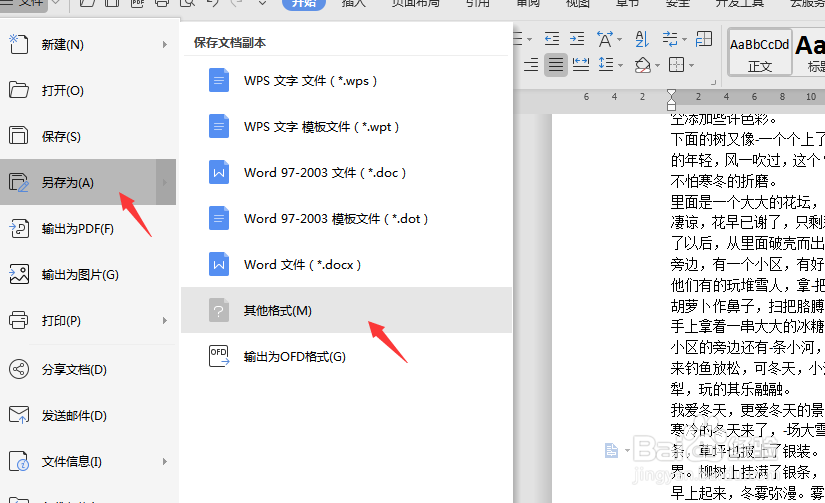Toggle justify alignment button
Viewport: 825px width, 503px height.
[x=556, y=65]
